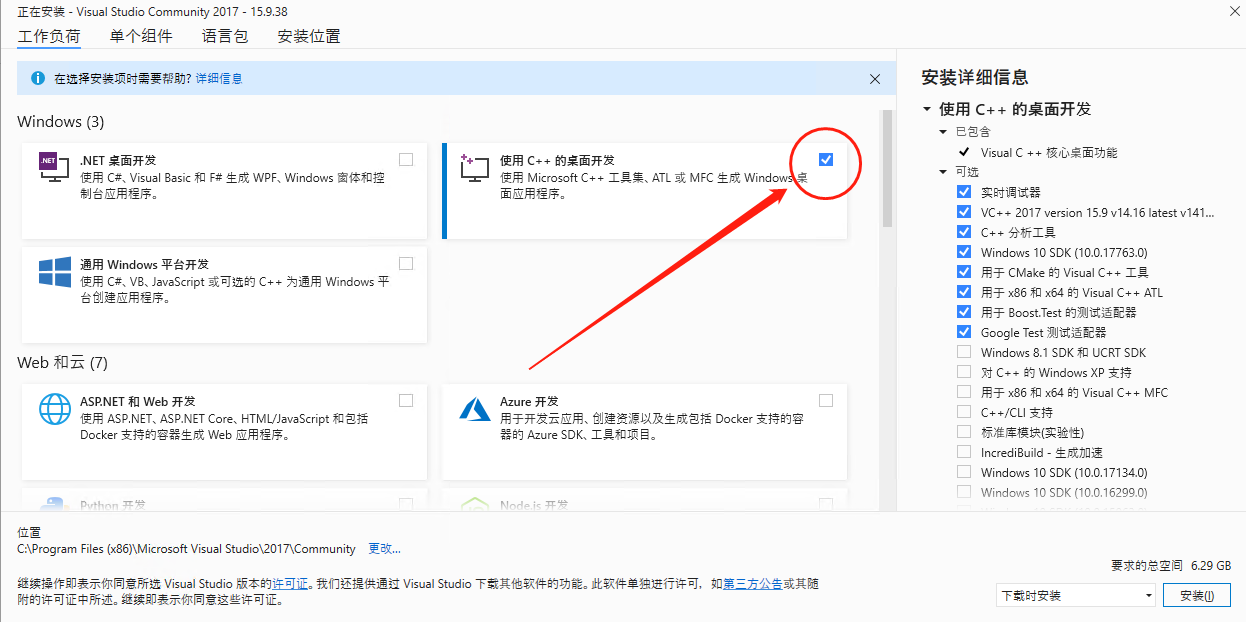
Task: Click the Windows (3) section heading
Action: click(61, 122)
